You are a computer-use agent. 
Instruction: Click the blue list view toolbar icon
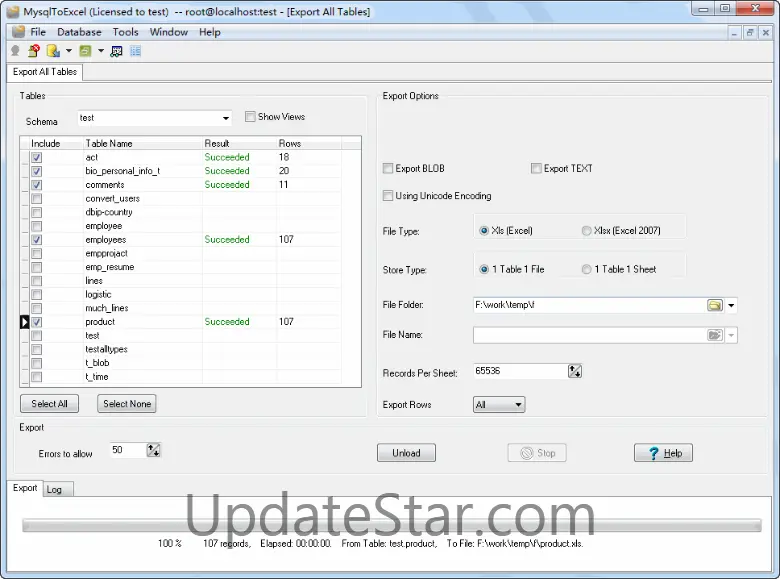coord(135,51)
